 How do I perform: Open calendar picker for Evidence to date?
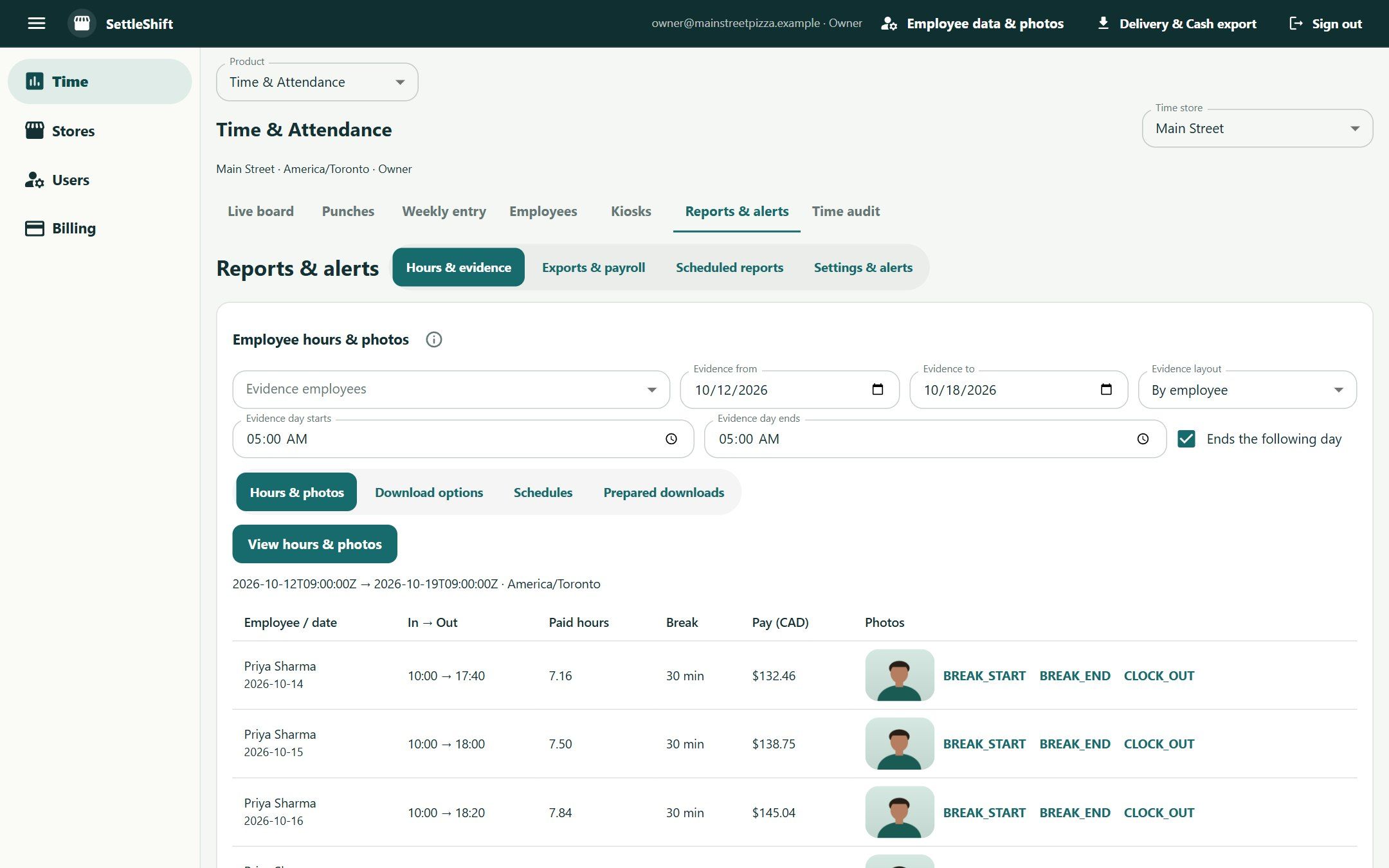click(x=1106, y=389)
